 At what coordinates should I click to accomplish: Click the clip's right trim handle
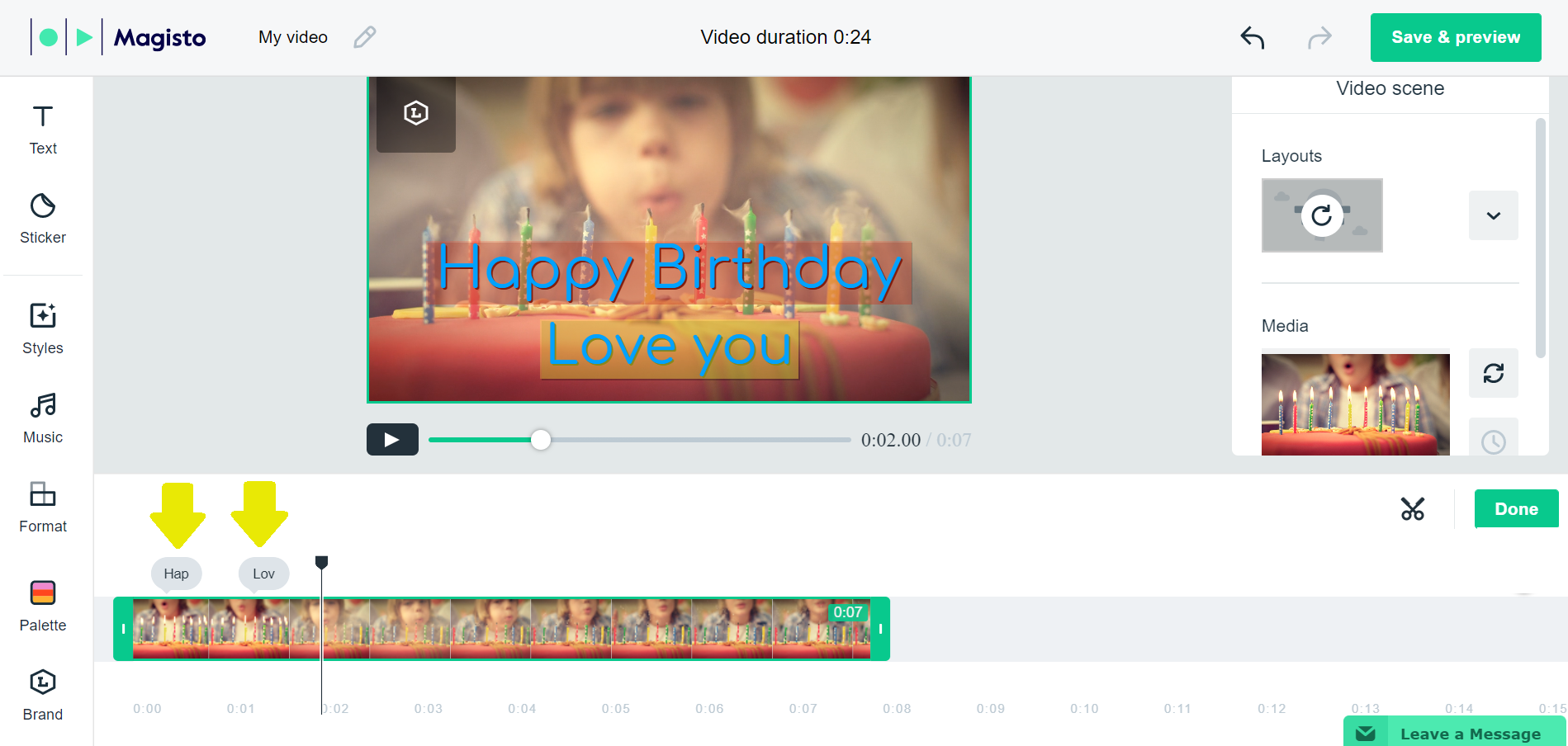point(880,629)
